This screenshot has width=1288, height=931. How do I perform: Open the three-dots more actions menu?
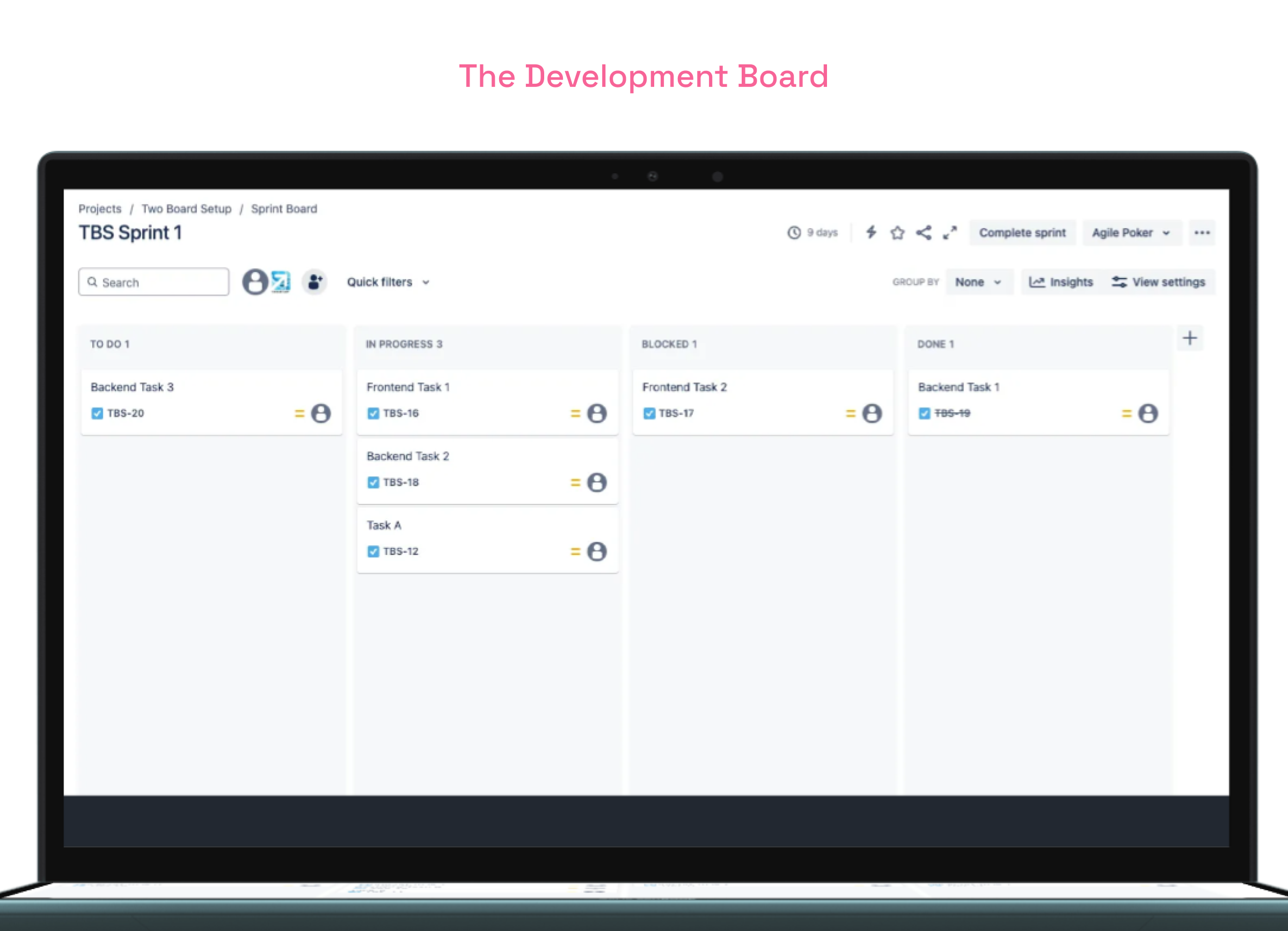[x=1202, y=233]
